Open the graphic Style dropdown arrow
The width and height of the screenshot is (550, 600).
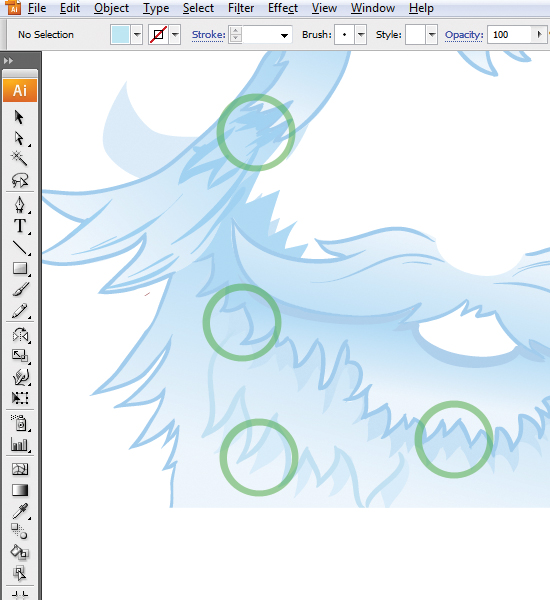click(432, 35)
